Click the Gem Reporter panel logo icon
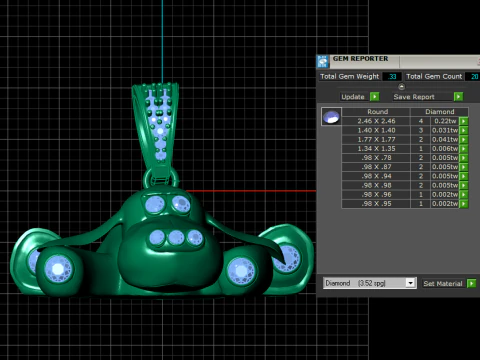 click(323, 62)
